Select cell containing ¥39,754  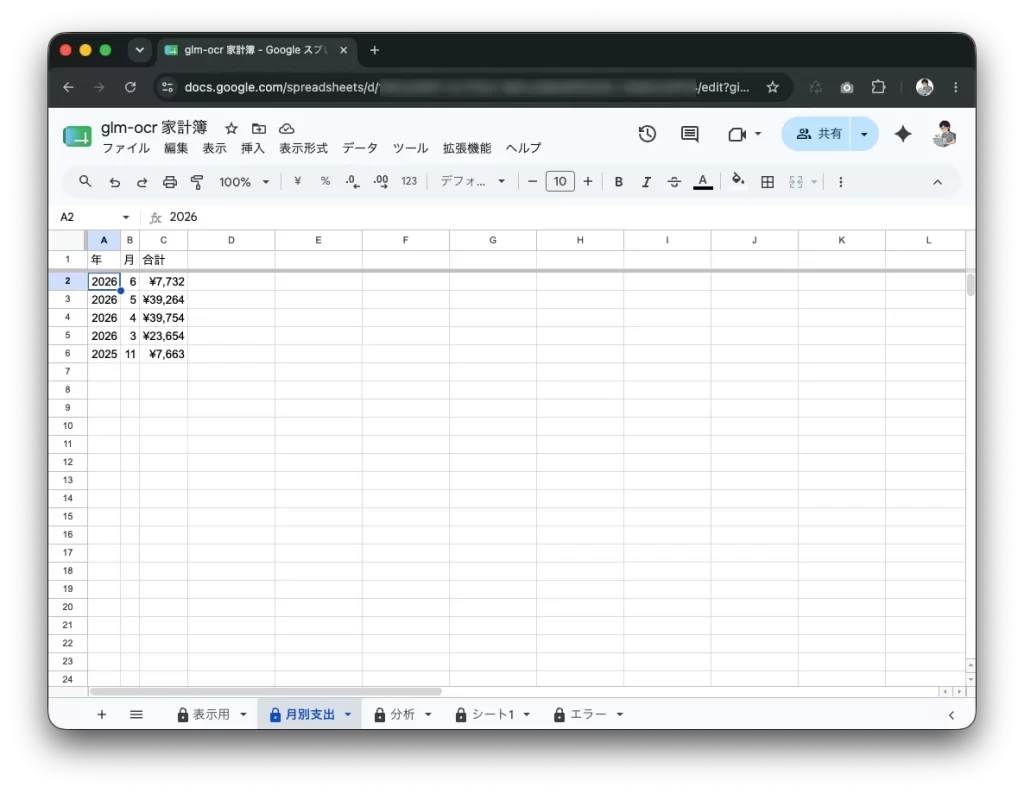pyautogui.click(x=163, y=318)
